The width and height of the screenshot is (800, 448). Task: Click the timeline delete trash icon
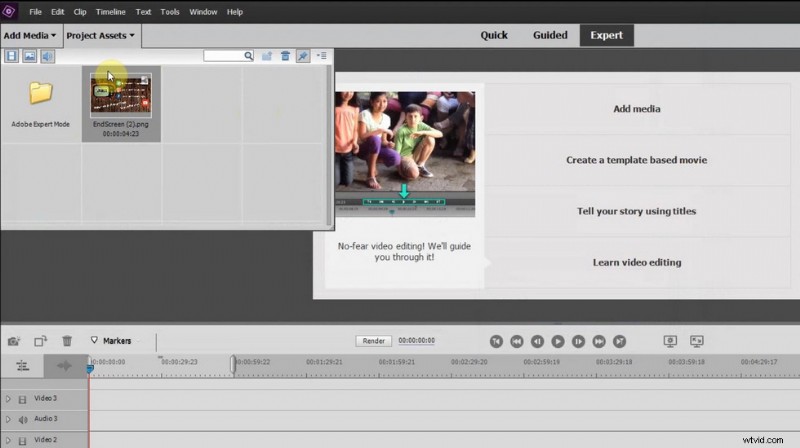67,341
